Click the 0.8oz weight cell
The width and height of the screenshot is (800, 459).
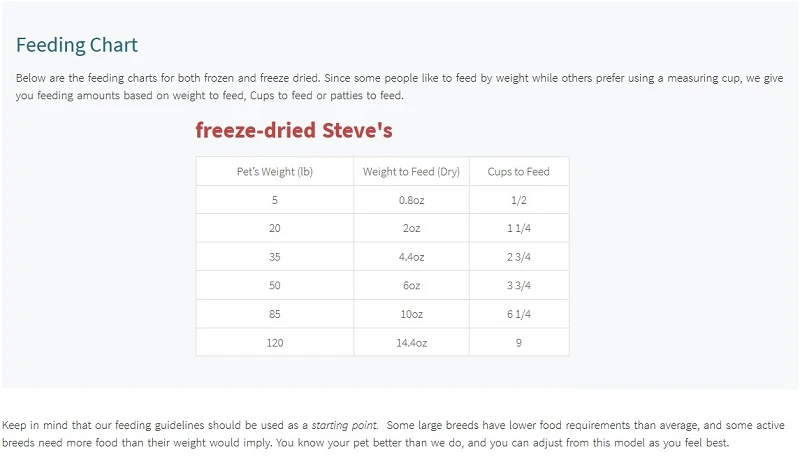[411, 200]
